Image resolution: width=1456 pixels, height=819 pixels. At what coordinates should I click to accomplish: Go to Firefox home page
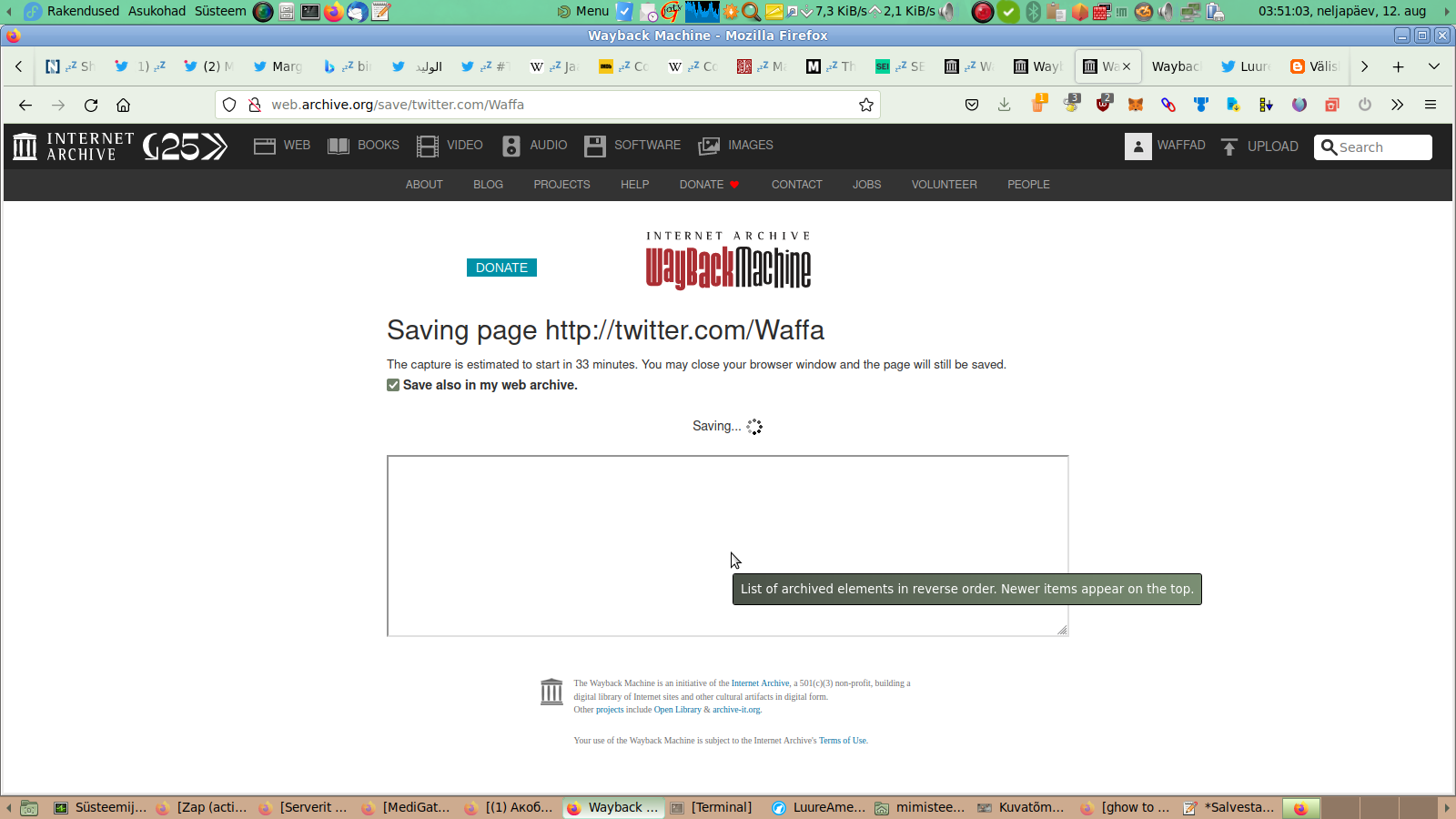pos(124,105)
